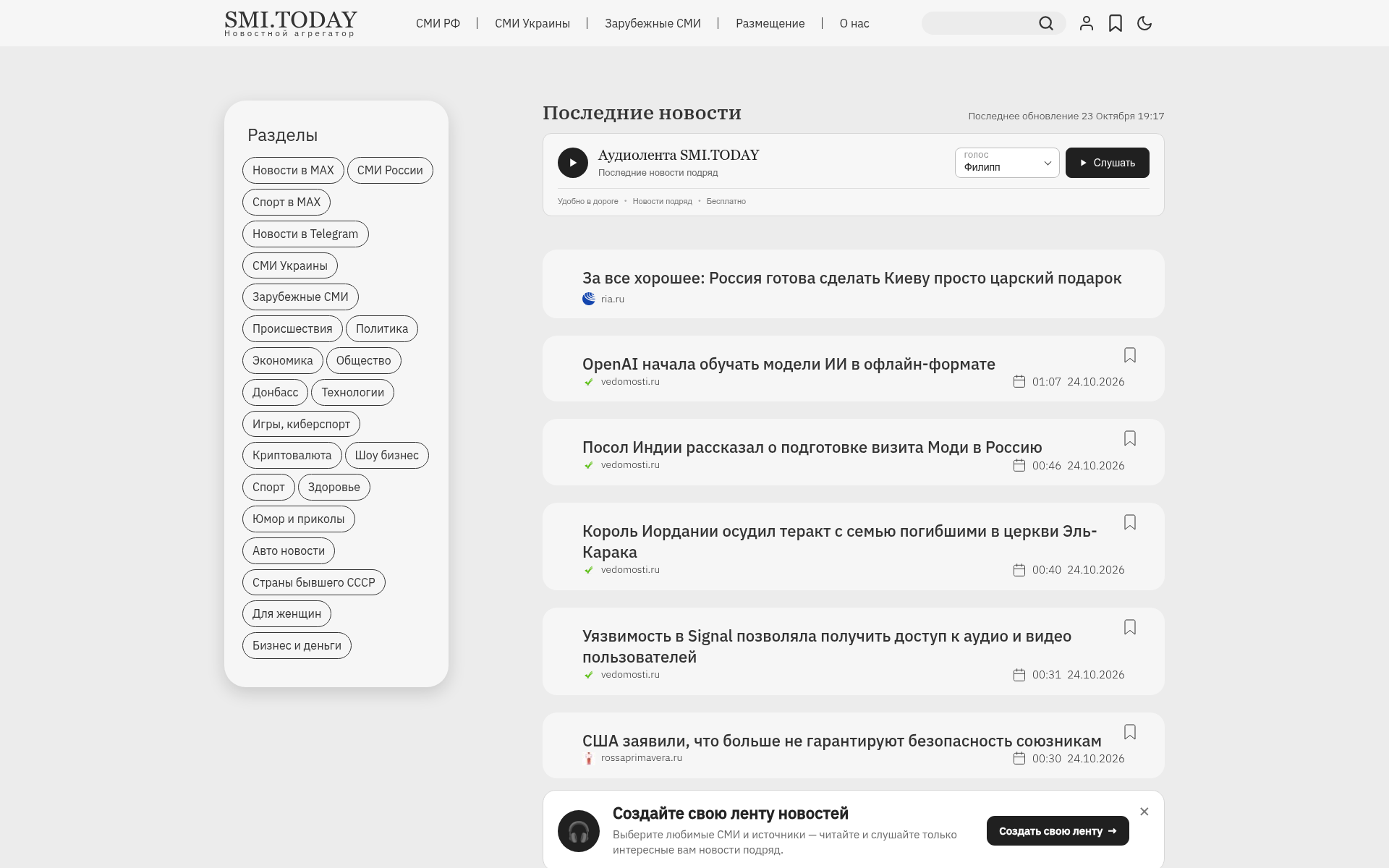The width and height of the screenshot is (1389, 868).
Task: Select Политика section chip
Action: 382,329
